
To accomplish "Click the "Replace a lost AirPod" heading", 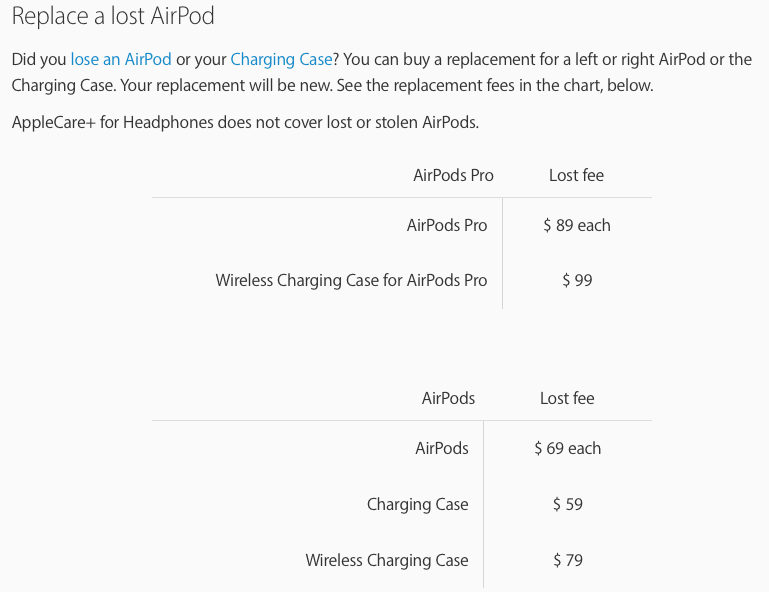I will 113,16.
